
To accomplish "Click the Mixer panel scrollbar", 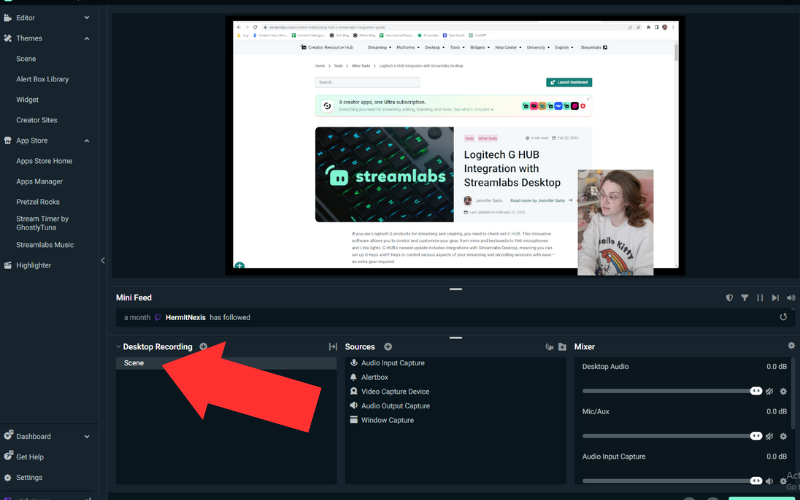I will (x=793, y=393).
